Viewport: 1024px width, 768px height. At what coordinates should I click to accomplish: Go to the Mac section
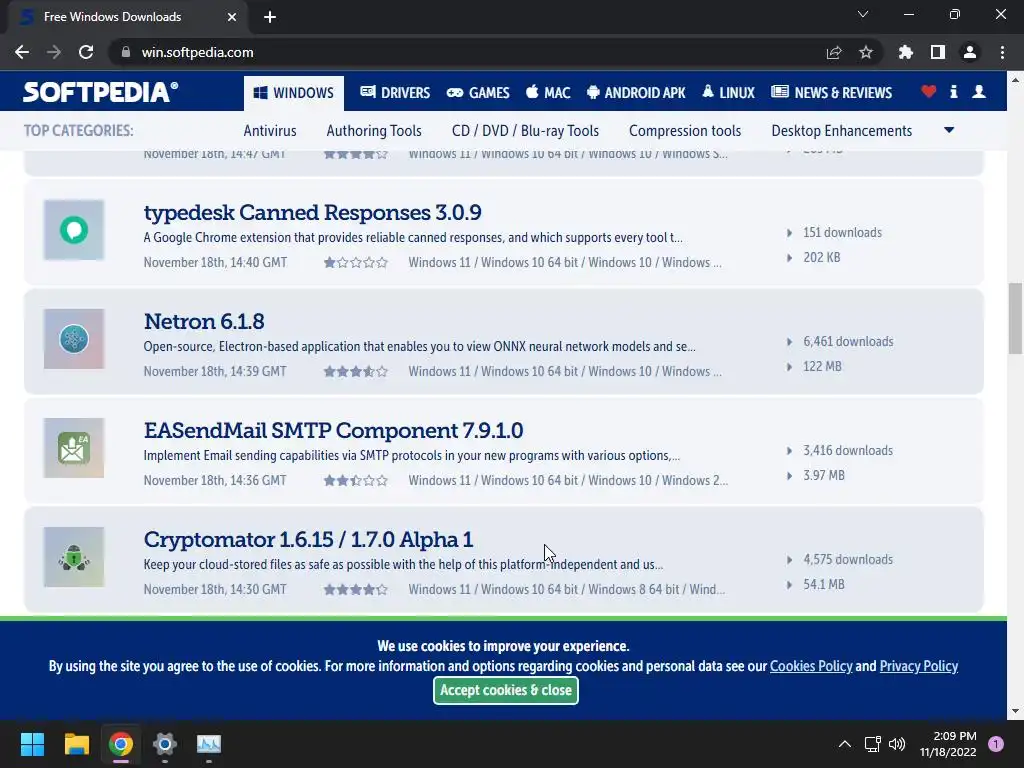[x=548, y=92]
